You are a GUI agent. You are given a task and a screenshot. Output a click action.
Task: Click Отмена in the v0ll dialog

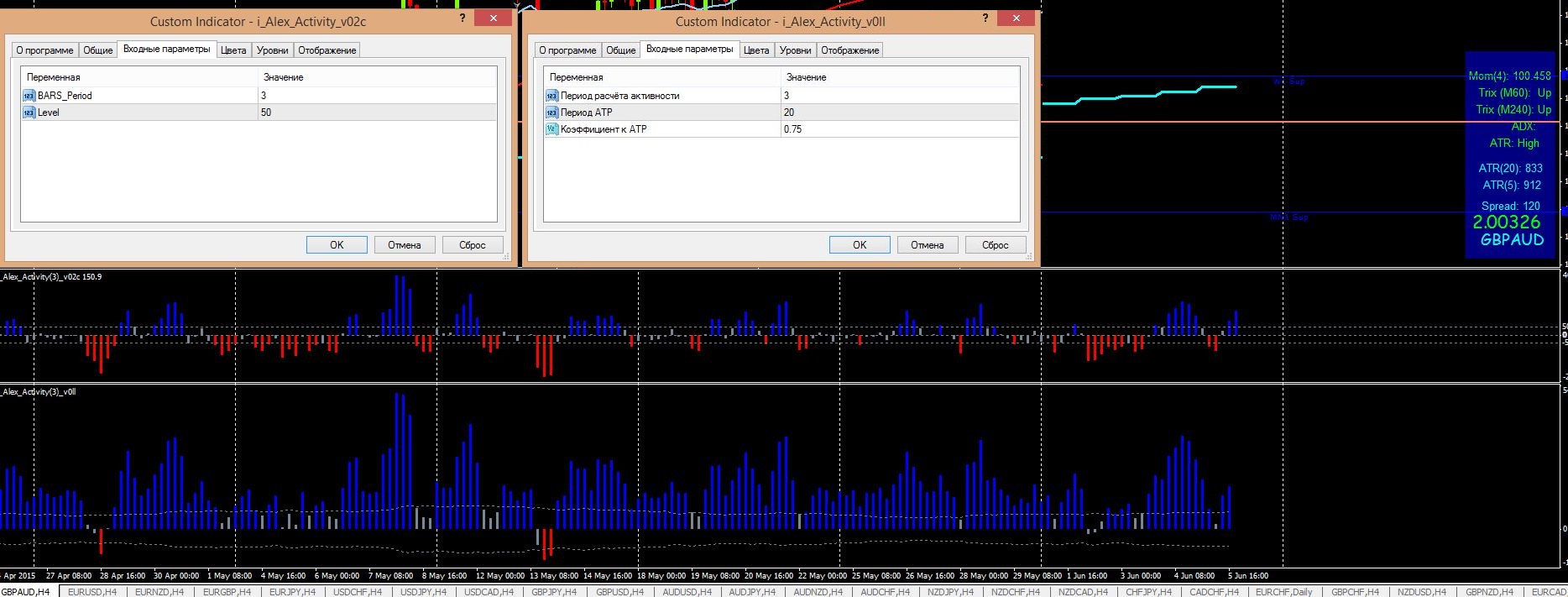[927, 245]
